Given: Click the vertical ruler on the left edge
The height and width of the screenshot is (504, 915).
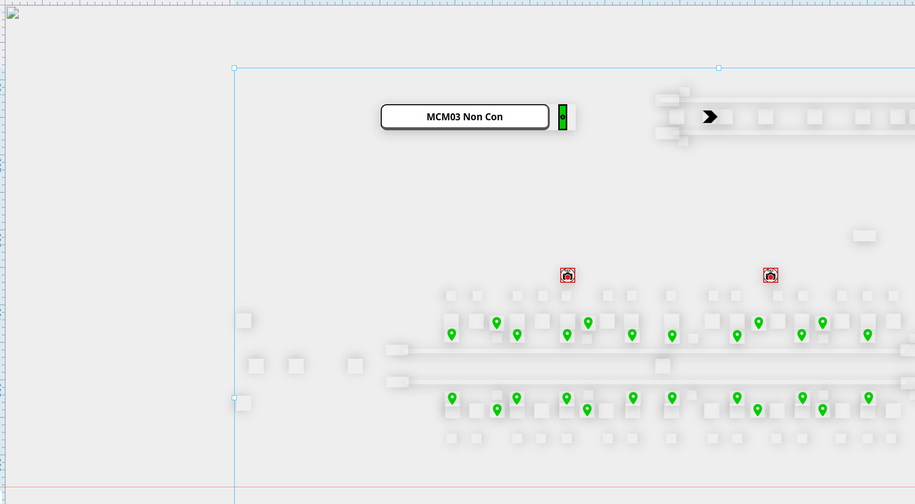Looking at the screenshot, I should click(x=3, y=250).
